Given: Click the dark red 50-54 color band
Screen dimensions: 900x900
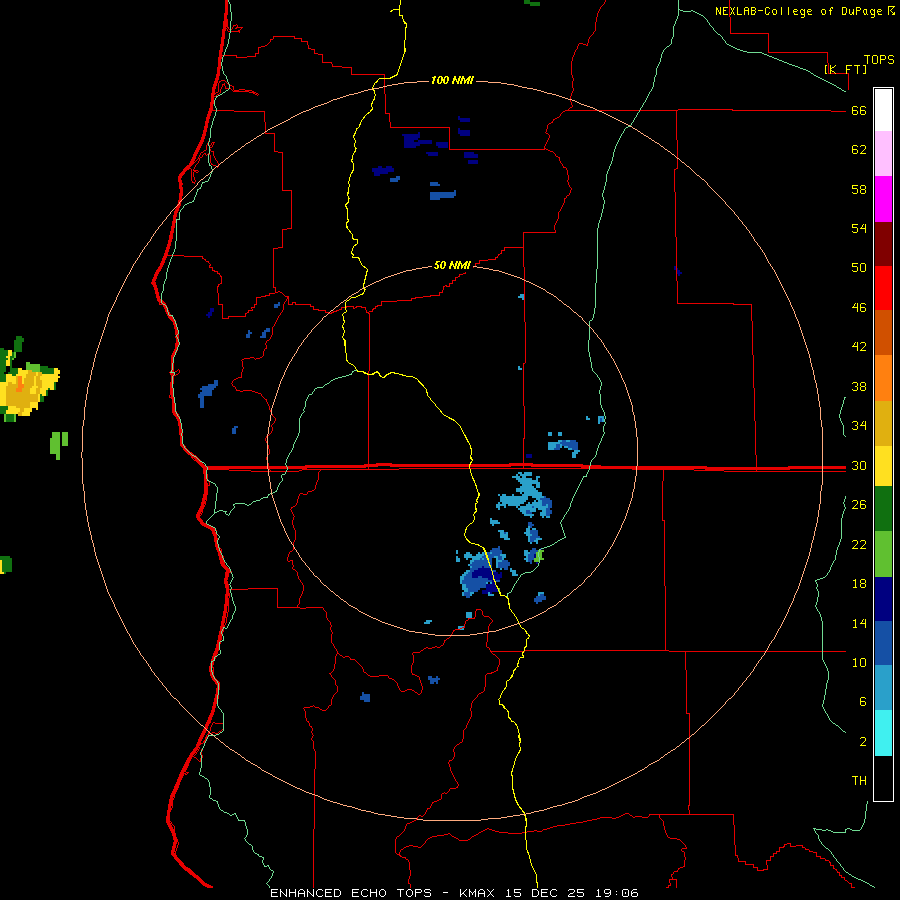Looking at the screenshot, I should click(x=883, y=243).
